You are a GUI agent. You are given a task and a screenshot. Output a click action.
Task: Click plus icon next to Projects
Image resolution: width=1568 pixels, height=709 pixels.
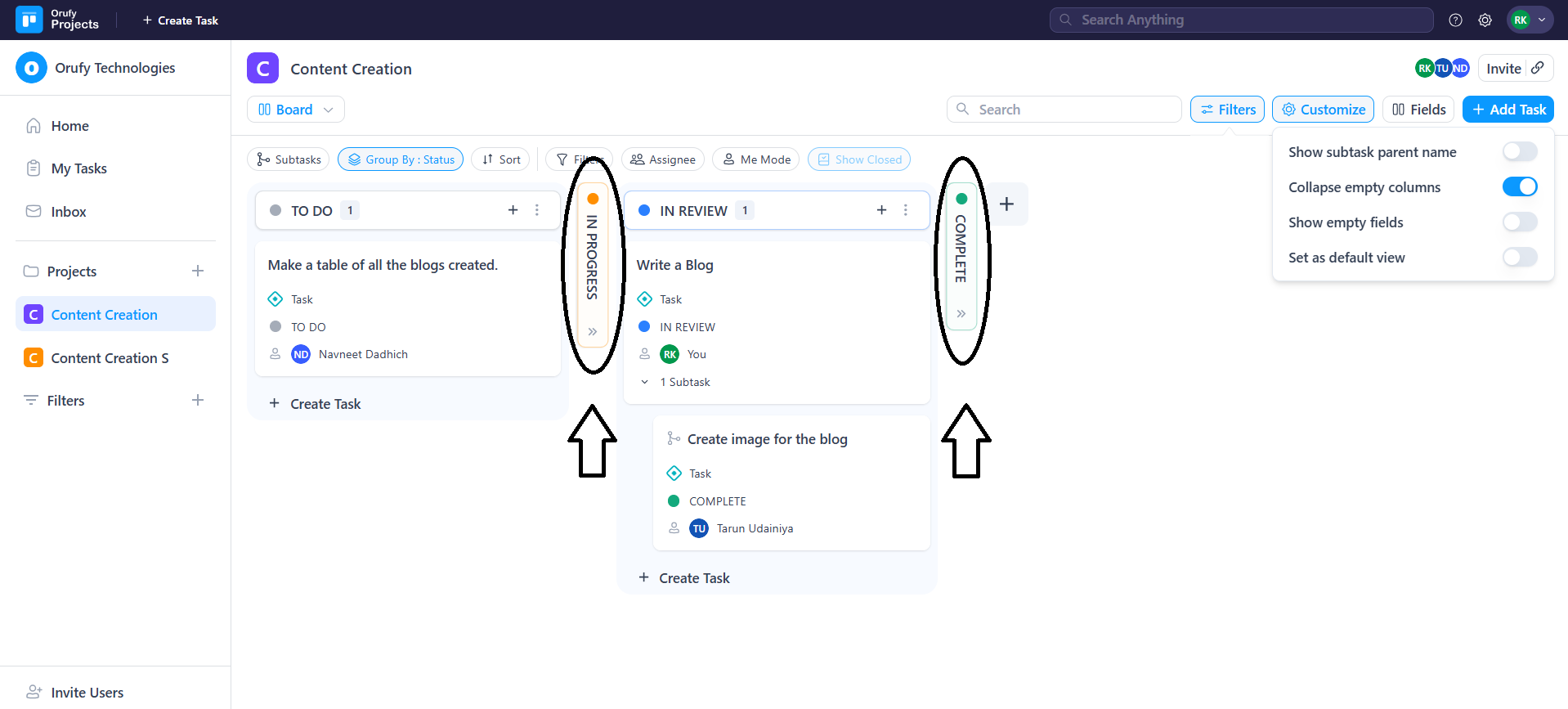pyautogui.click(x=198, y=271)
